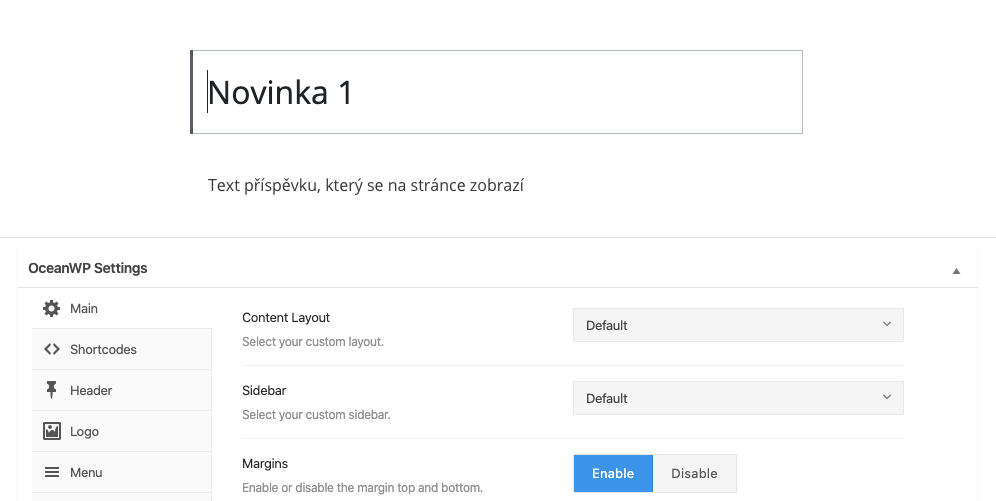Click the pin icon beside Header
The height and width of the screenshot is (501, 996).
51,390
